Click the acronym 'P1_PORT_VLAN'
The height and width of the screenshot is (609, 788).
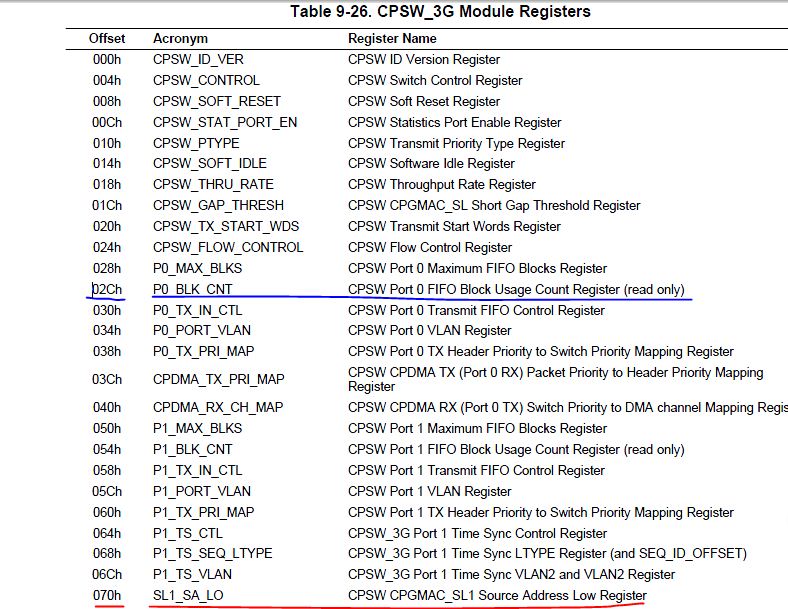tap(202, 491)
